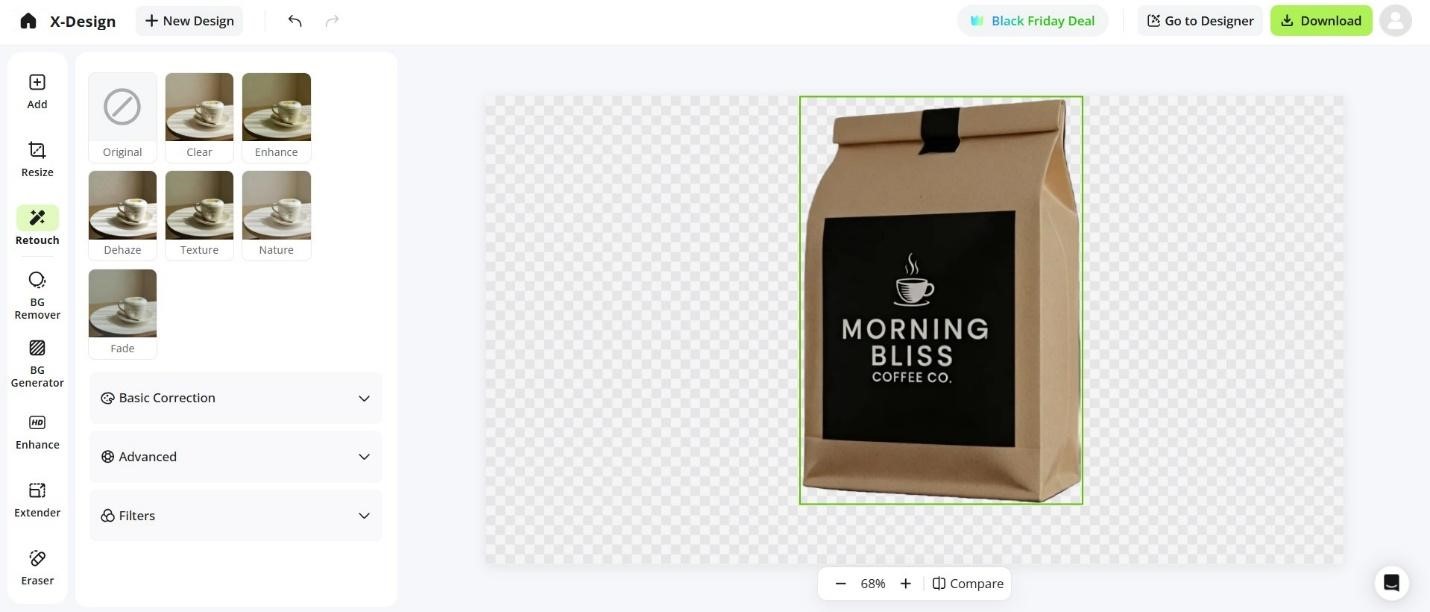This screenshot has width=1430, height=612.
Task: Go to the home icon
Action: (x=28, y=21)
